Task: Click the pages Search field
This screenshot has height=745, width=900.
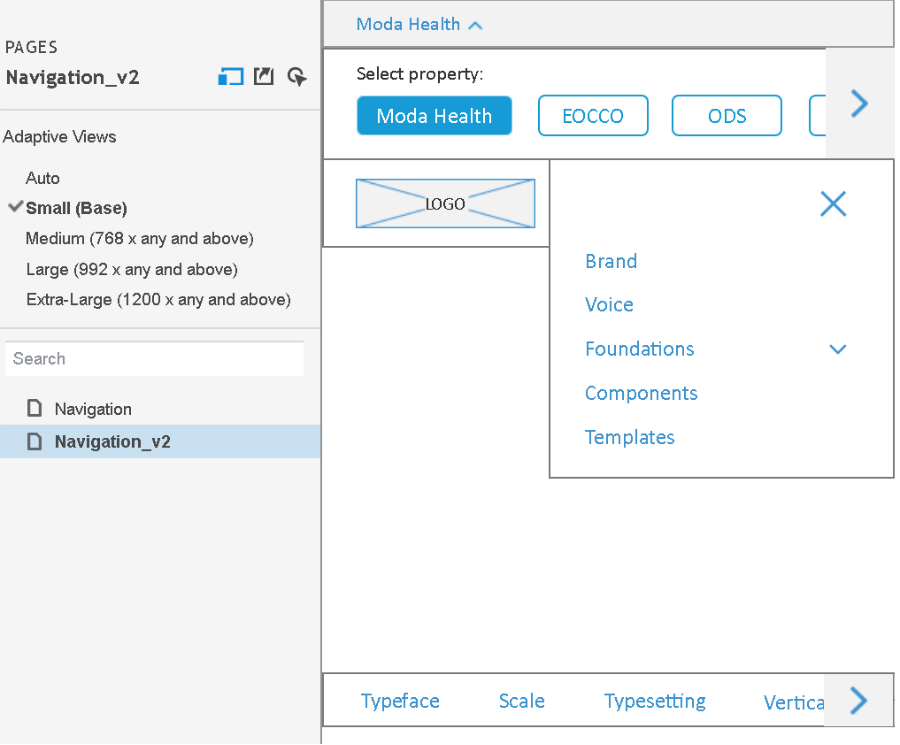Action: (x=154, y=359)
